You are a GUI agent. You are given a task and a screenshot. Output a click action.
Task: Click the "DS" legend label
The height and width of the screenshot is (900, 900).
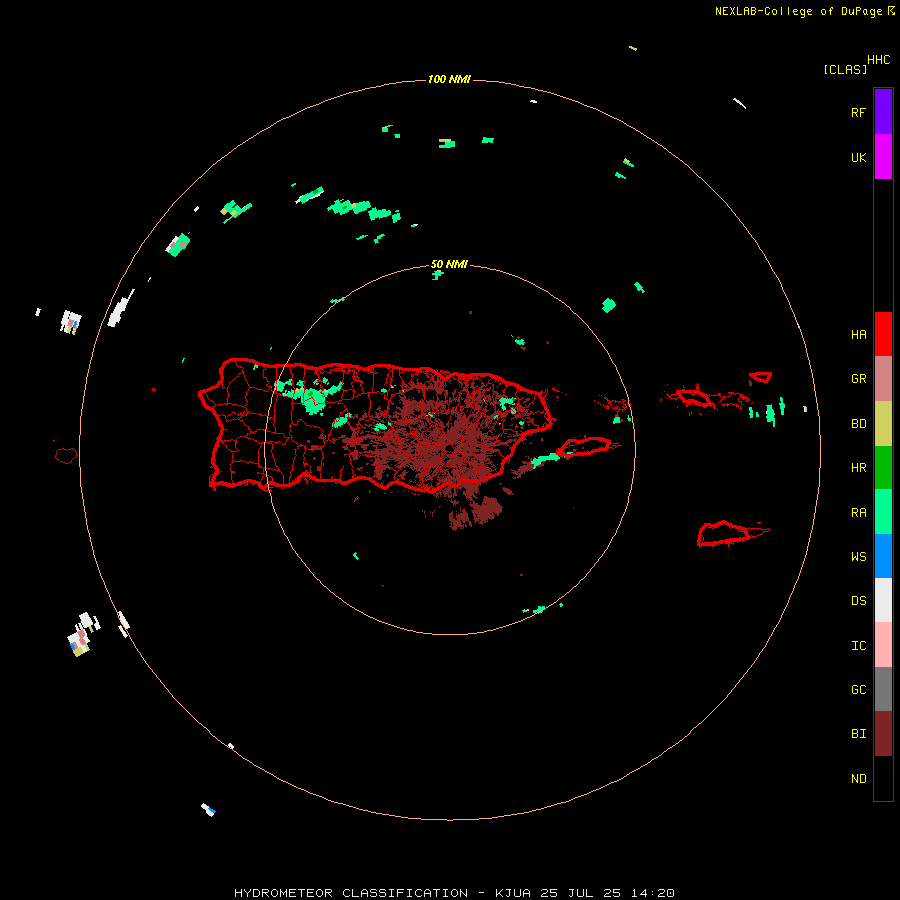(859, 601)
